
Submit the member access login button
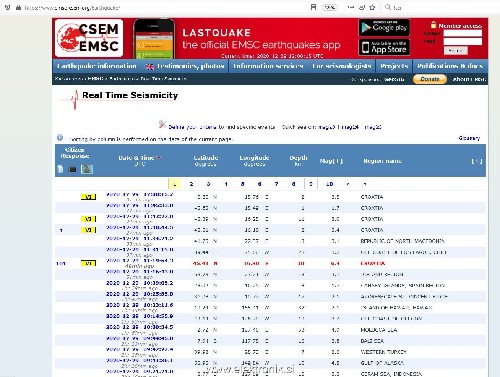click(456, 50)
